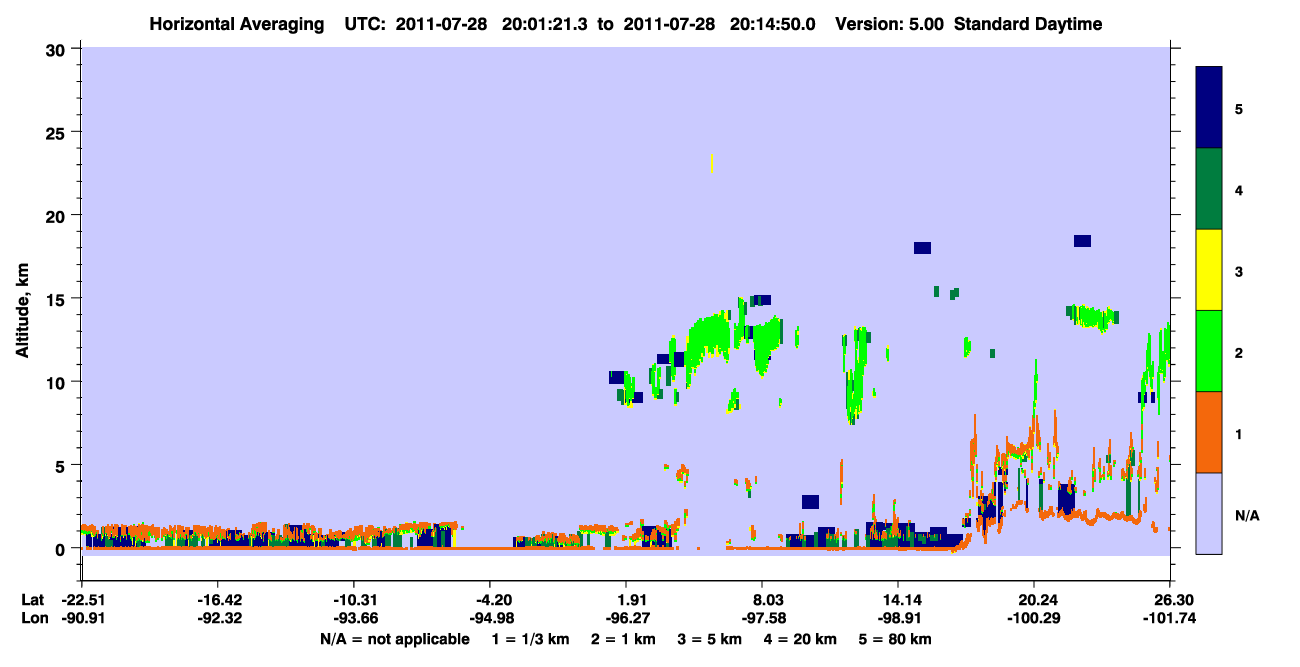Click the colorbar label 2
This screenshot has width=1300, height=667.
(1239, 352)
